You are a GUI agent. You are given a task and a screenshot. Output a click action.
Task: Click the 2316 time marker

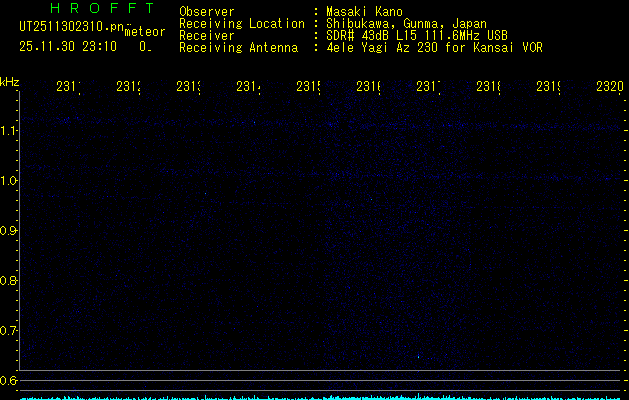click(369, 87)
